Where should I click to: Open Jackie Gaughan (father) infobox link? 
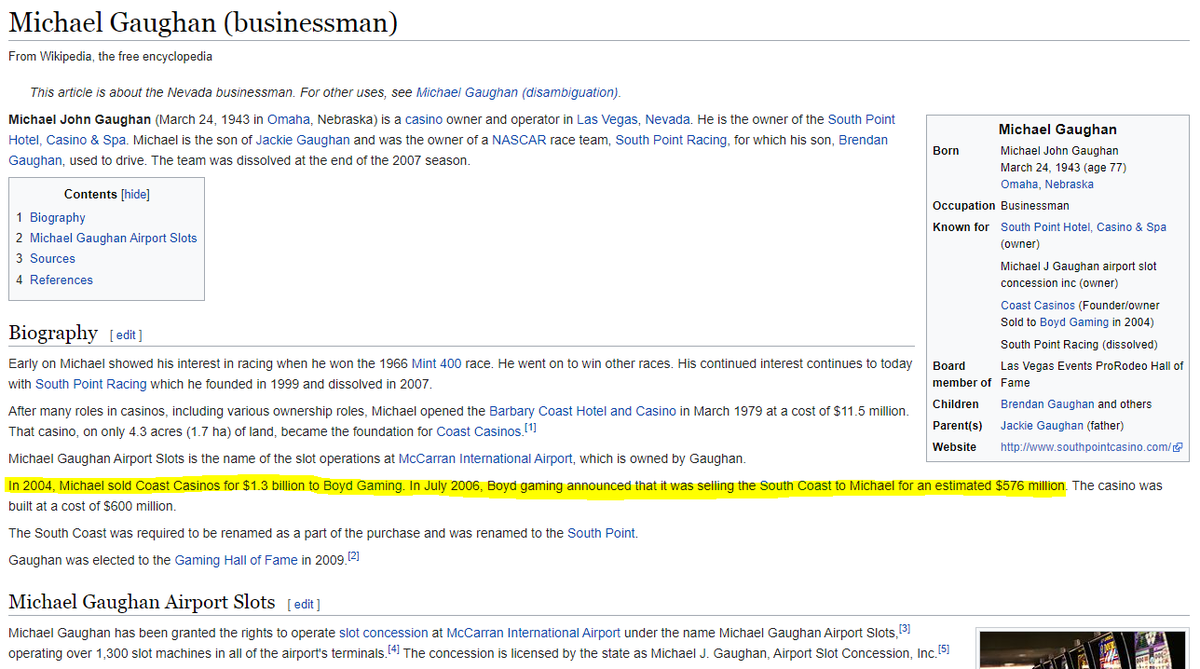click(1044, 426)
